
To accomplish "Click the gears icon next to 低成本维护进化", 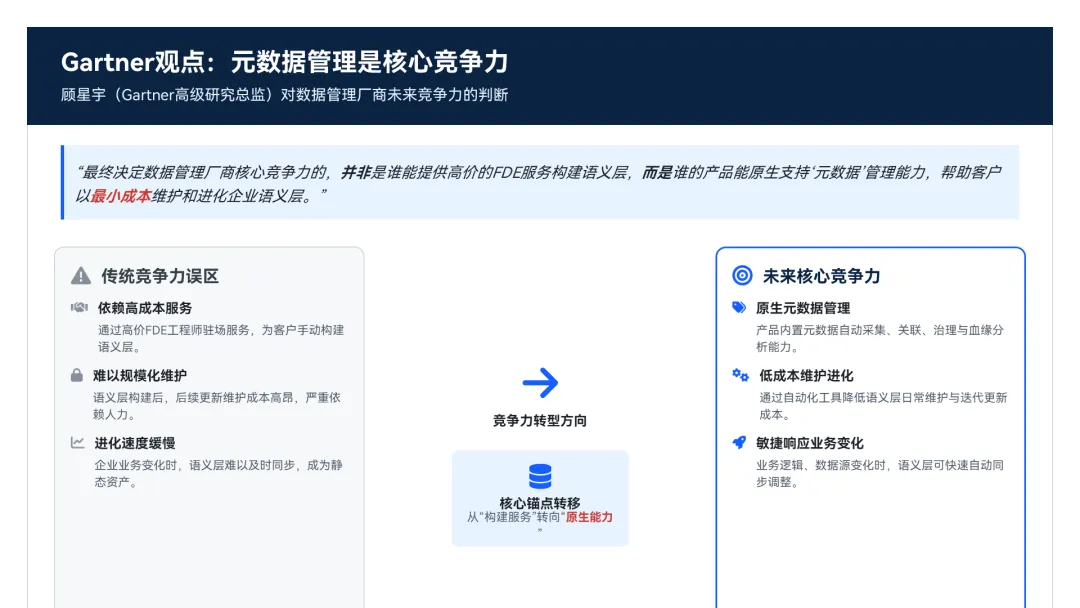I will click(x=740, y=375).
